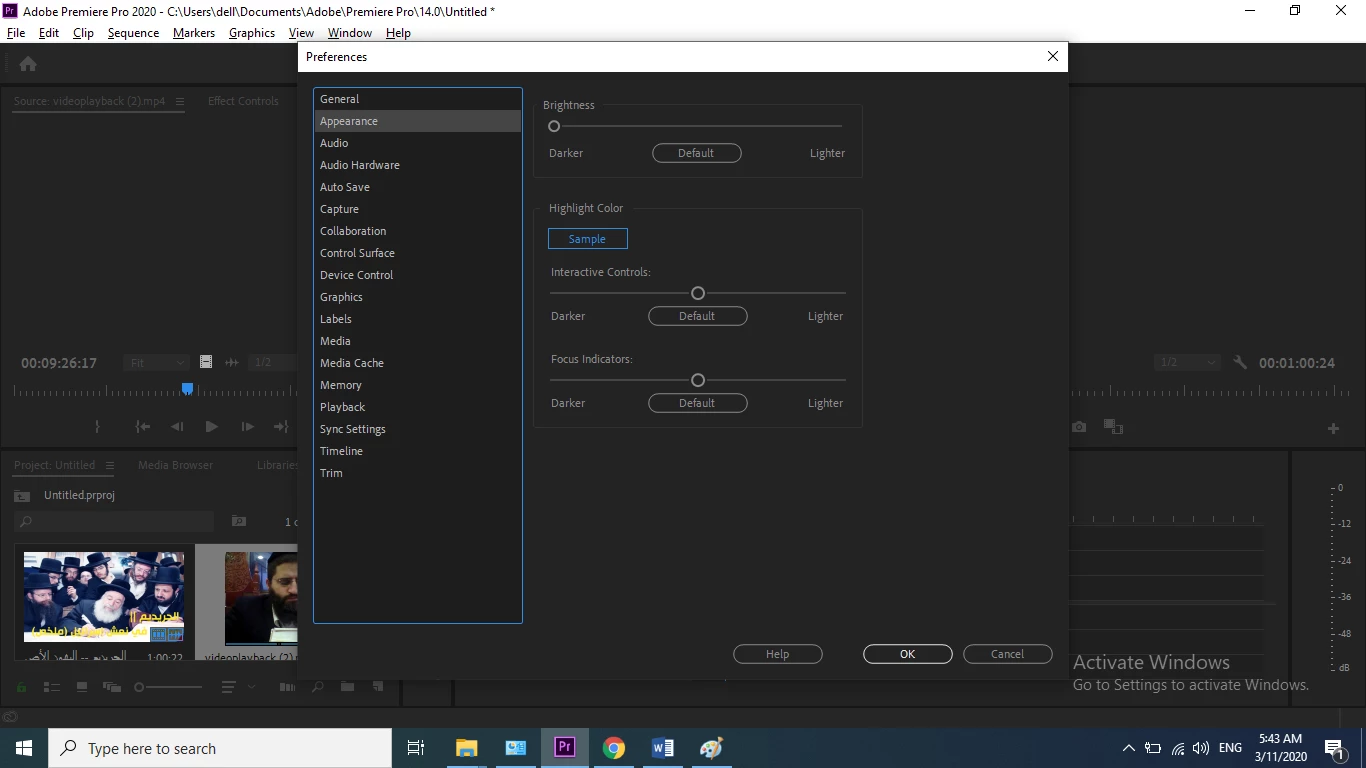Click Drag Video Only filmstrip icon in Source monitor
1366x768 pixels.
(x=205, y=362)
